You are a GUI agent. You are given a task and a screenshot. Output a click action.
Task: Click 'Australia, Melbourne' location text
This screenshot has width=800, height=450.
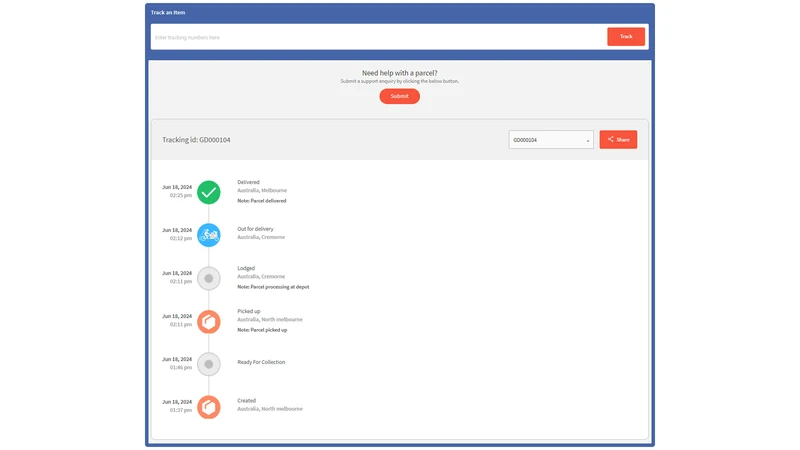pyautogui.click(x=262, y=190)
